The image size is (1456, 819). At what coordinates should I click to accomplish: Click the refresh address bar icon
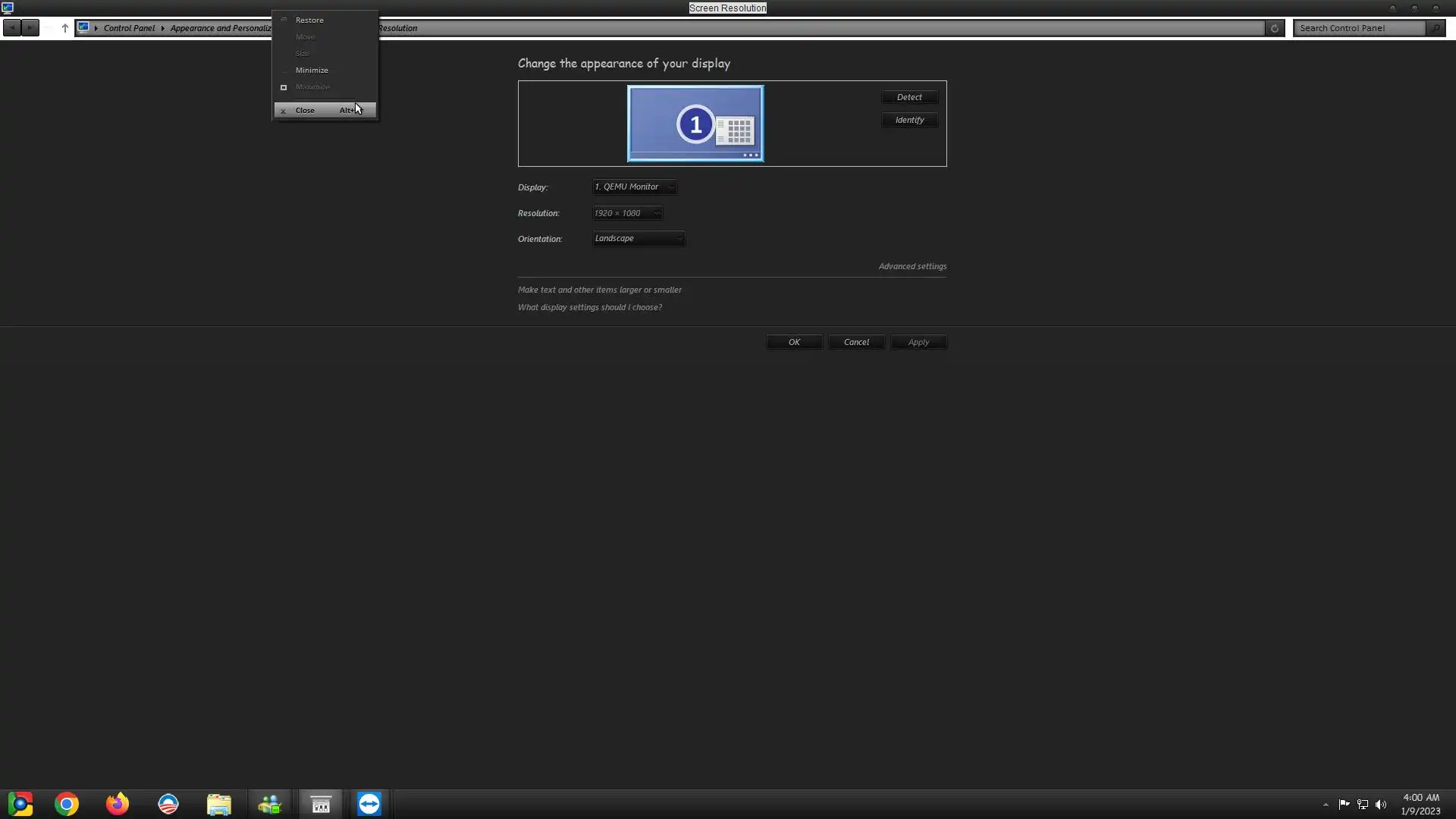pyautogui.click(x=1275, y=28)
